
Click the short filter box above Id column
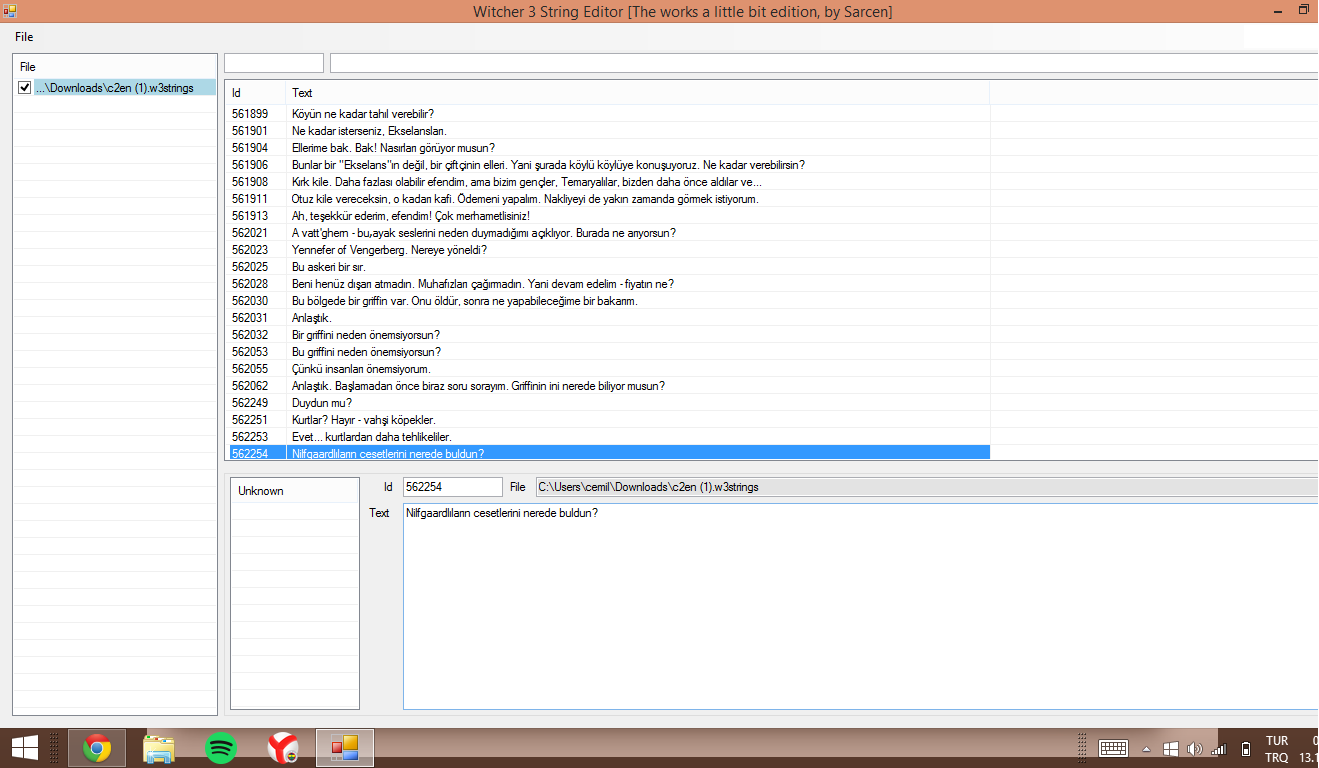pos(274,63)
